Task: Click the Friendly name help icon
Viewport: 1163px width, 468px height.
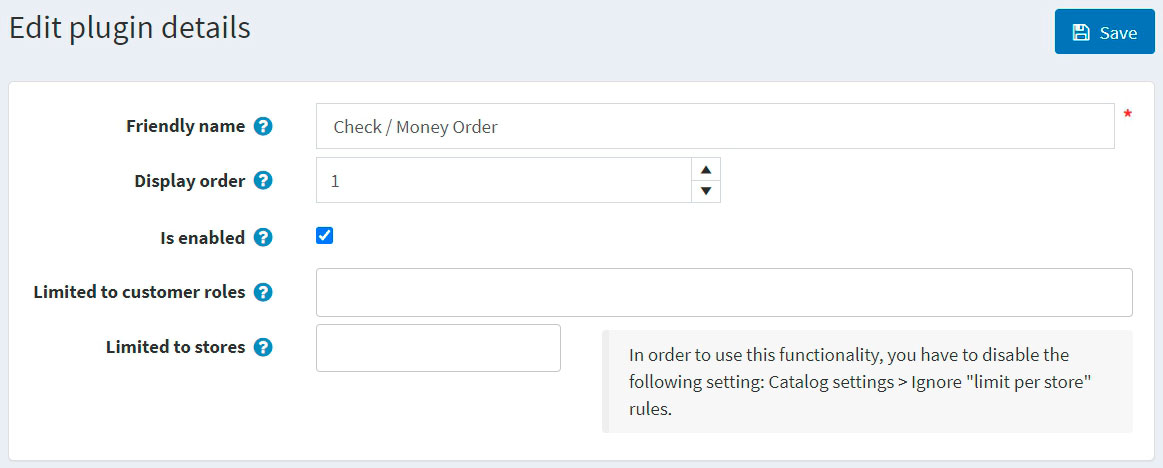Action: (x=263, y=127)
